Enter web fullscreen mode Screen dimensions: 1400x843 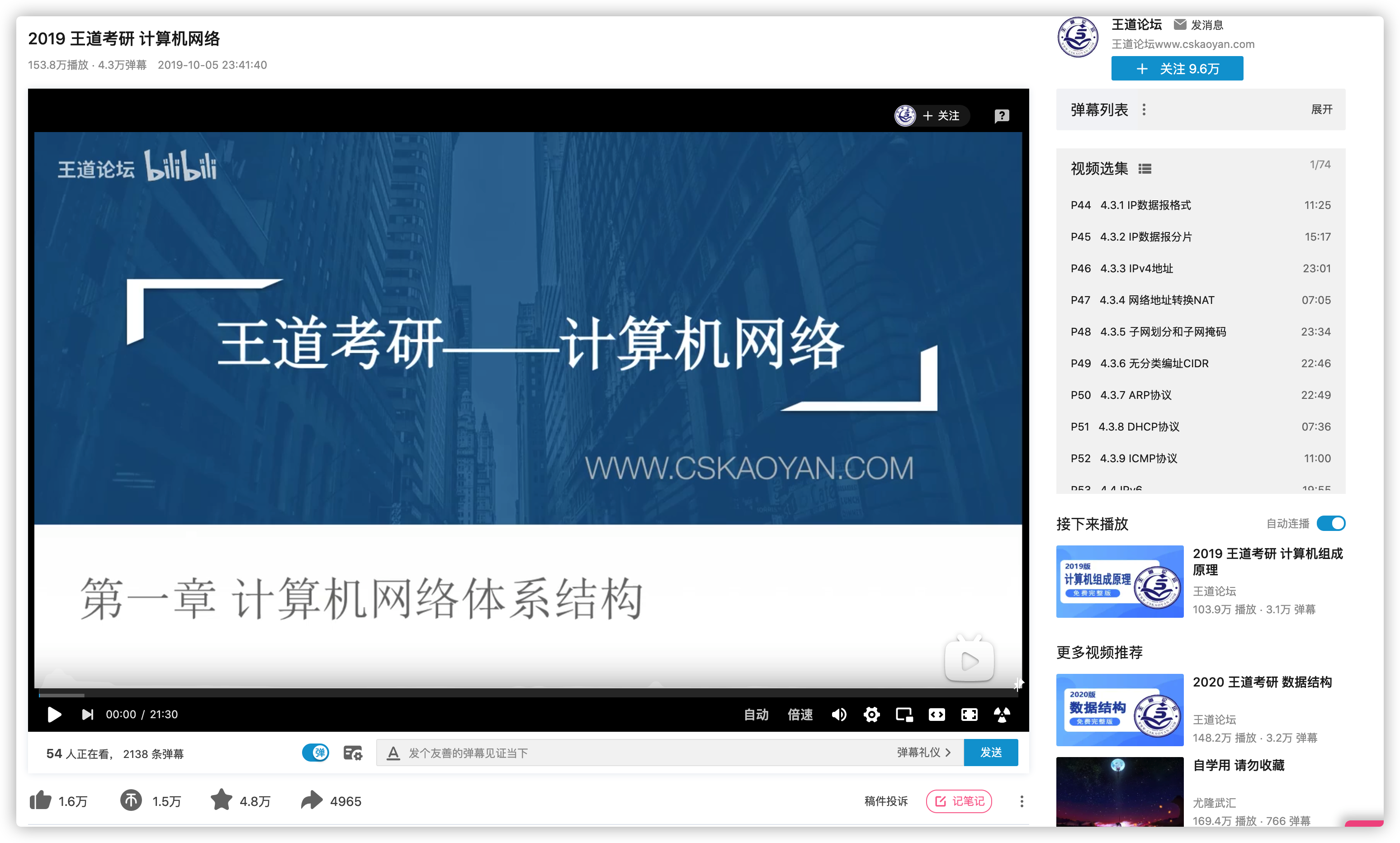[x=969, y=714]
